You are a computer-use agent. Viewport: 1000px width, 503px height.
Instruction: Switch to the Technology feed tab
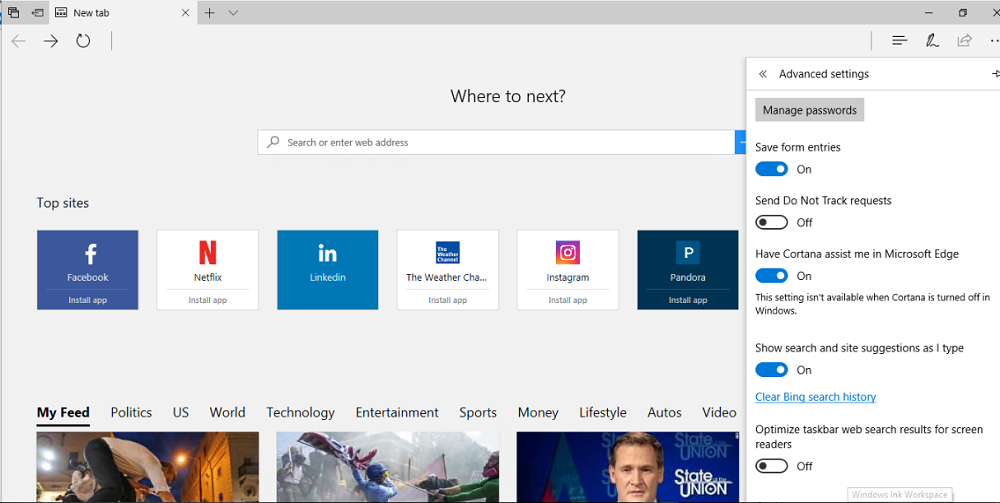coord(300,413)
